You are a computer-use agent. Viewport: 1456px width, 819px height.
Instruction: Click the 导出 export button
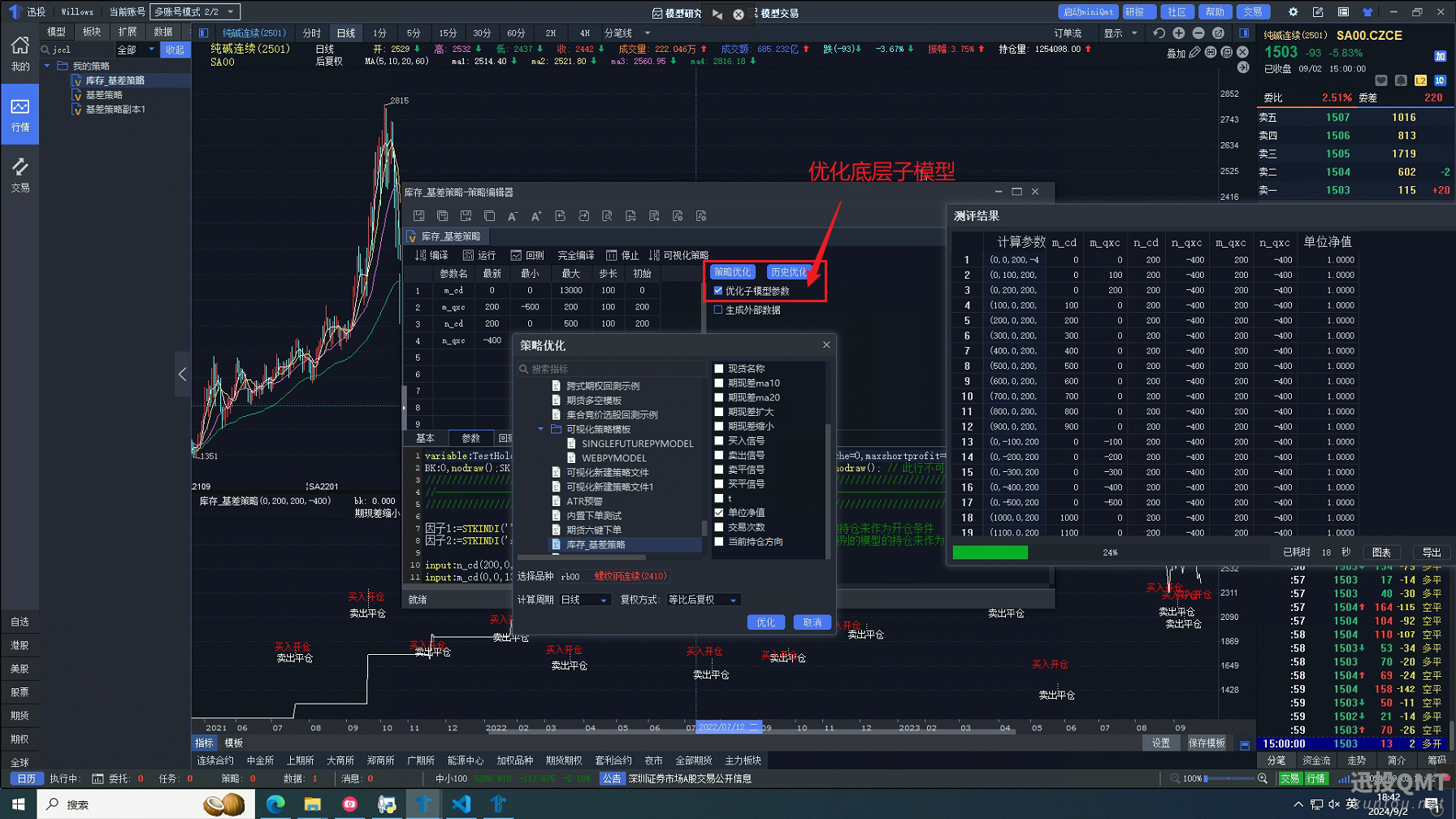(x=1431, y=552)
